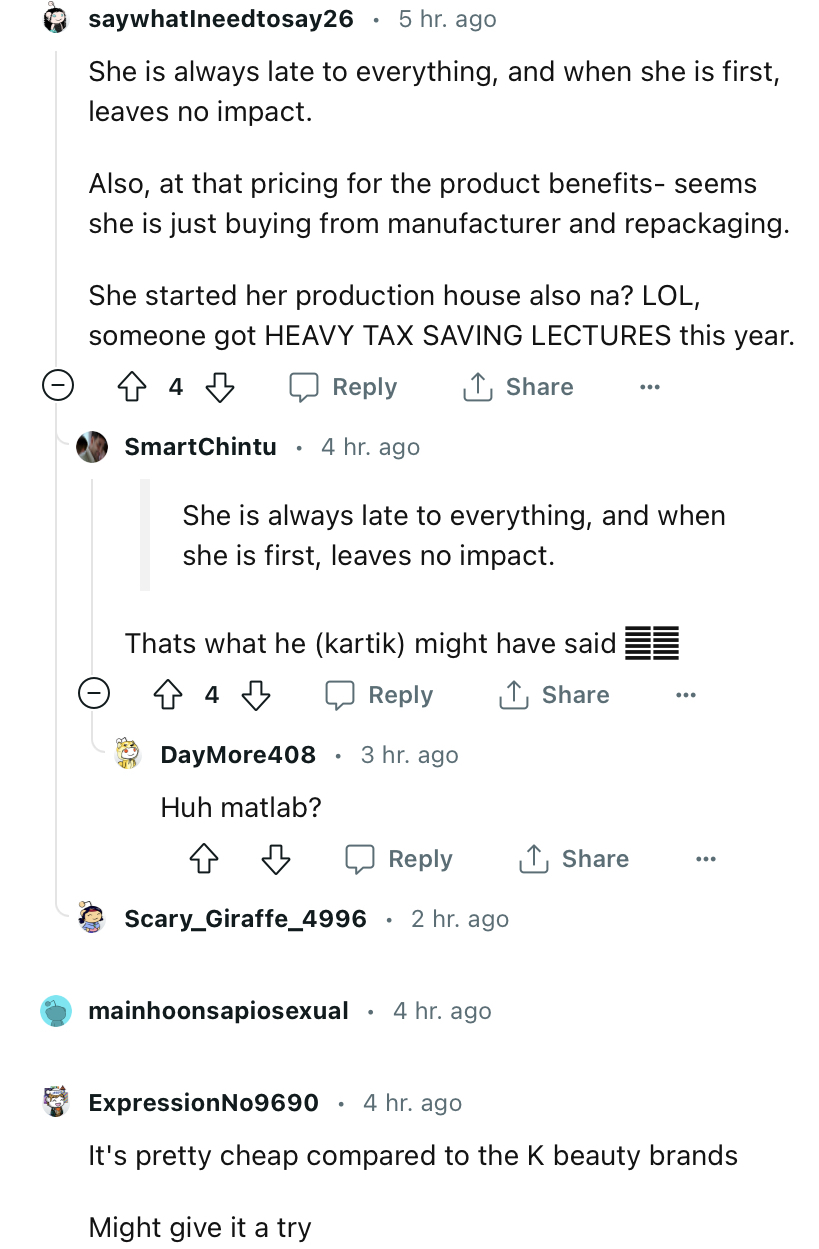
Task: Downvote saywhatIneedtosay26's comment
Action: 219,387
